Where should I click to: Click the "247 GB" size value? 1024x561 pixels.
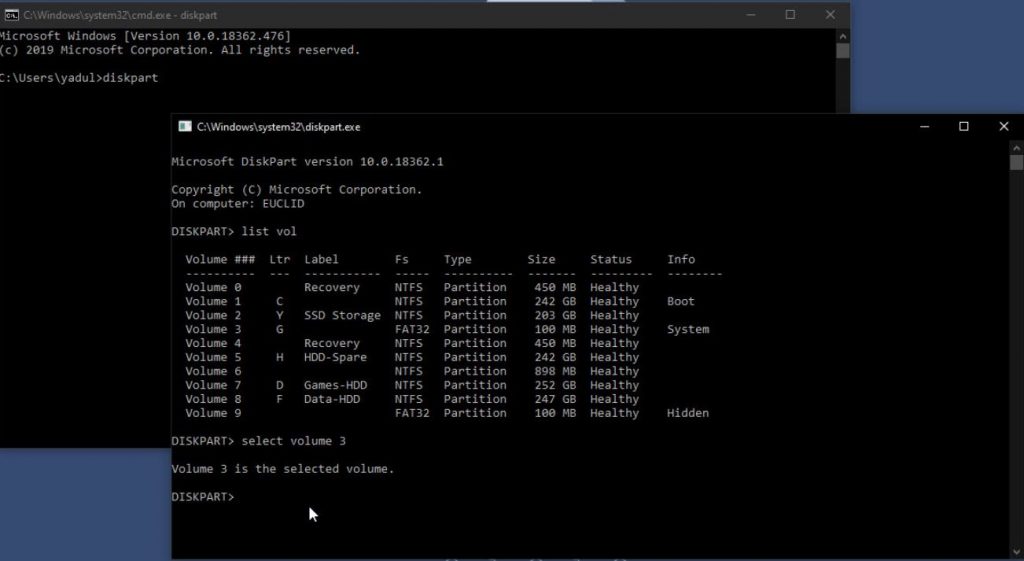point(554,399)
